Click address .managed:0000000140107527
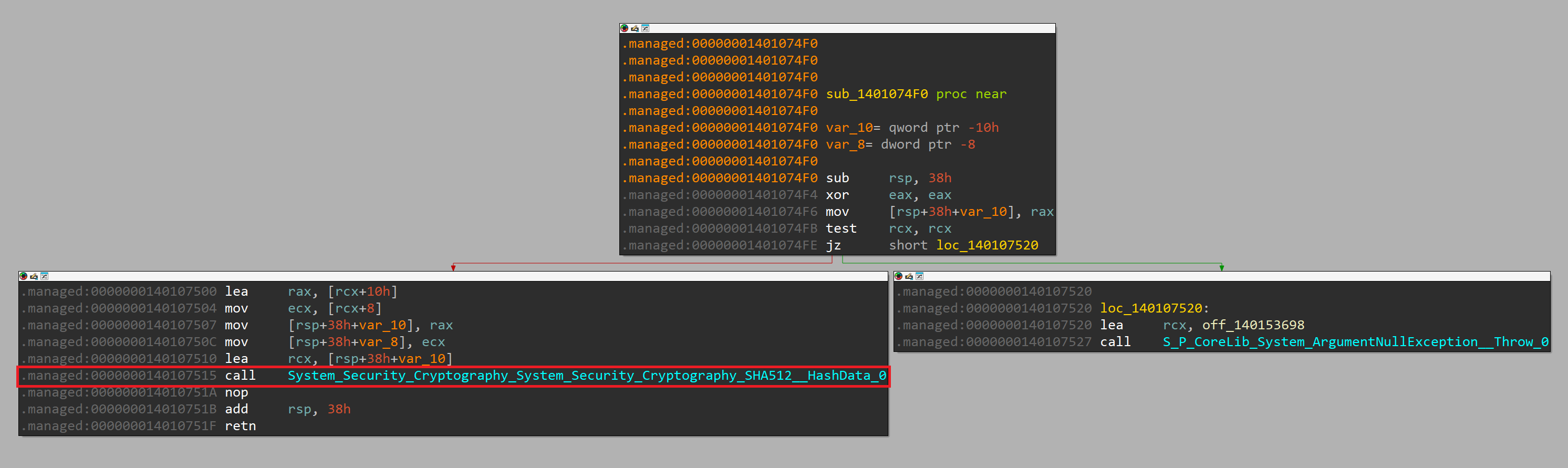1568x468 pixels. pos(994,342)
